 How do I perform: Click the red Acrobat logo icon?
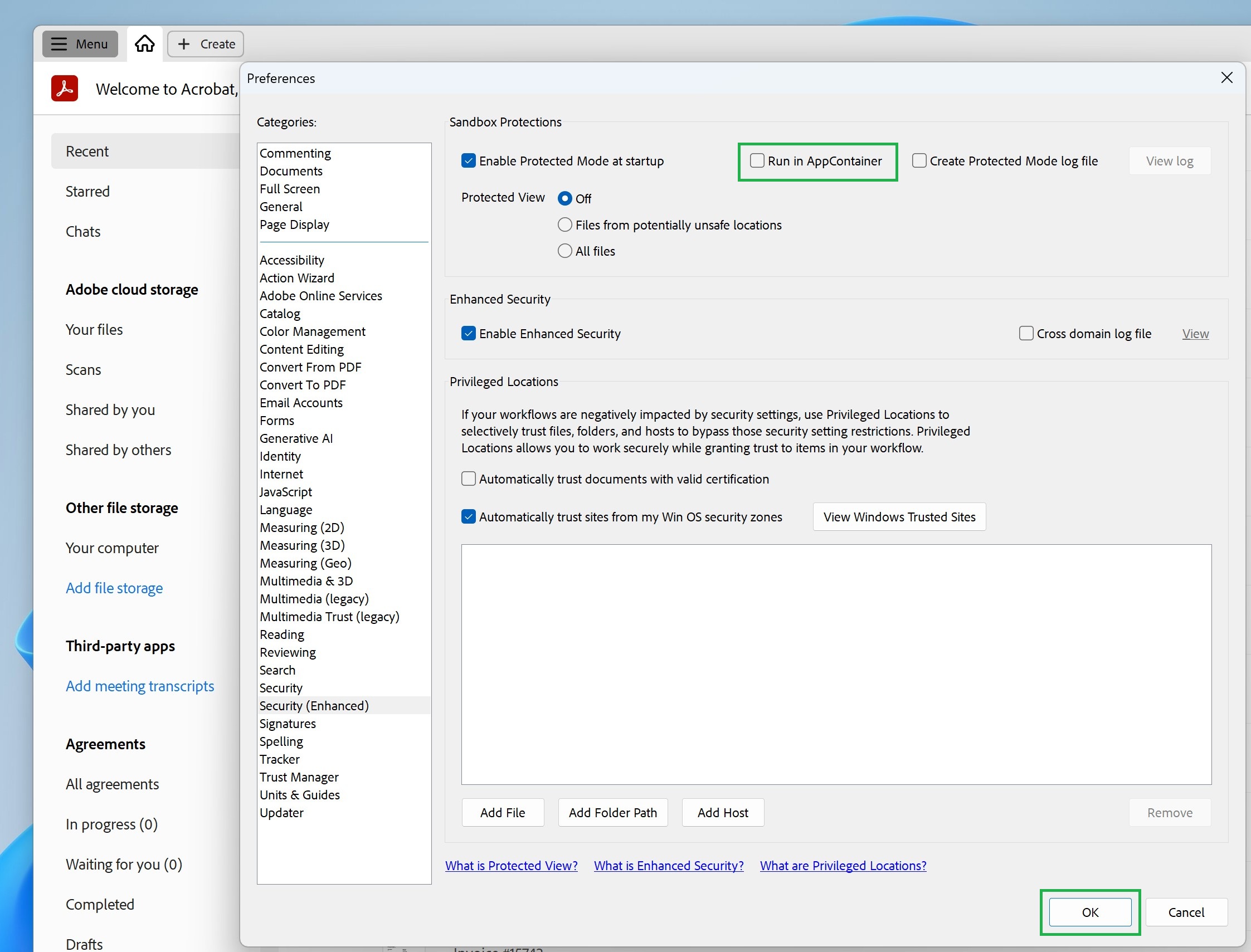[x=65, y=89]
